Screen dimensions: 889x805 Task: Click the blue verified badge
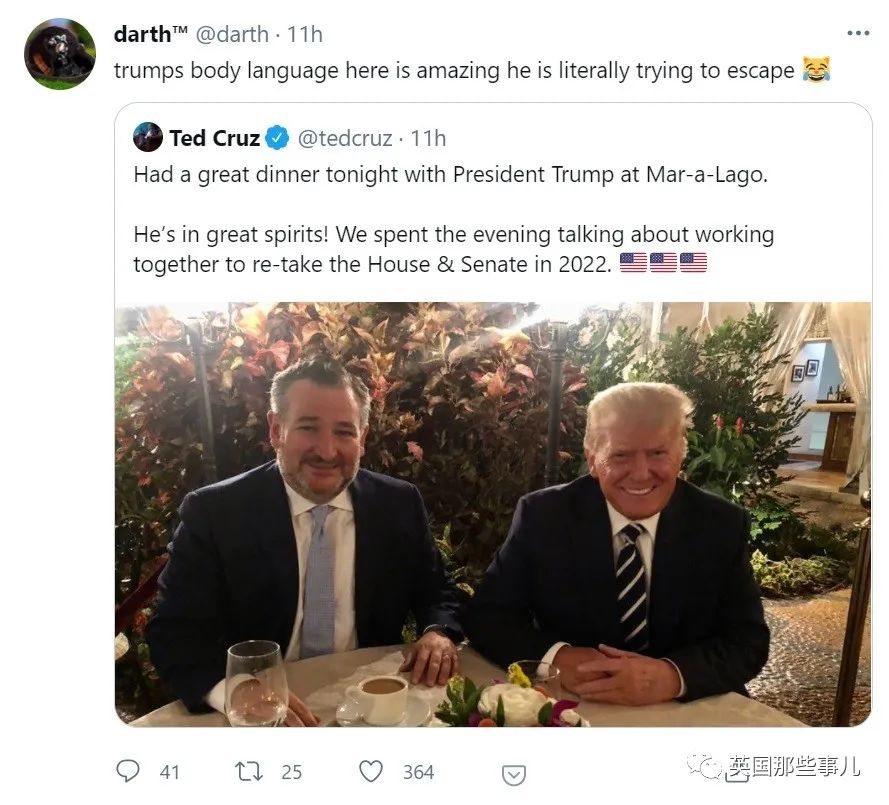coord(277,138)
